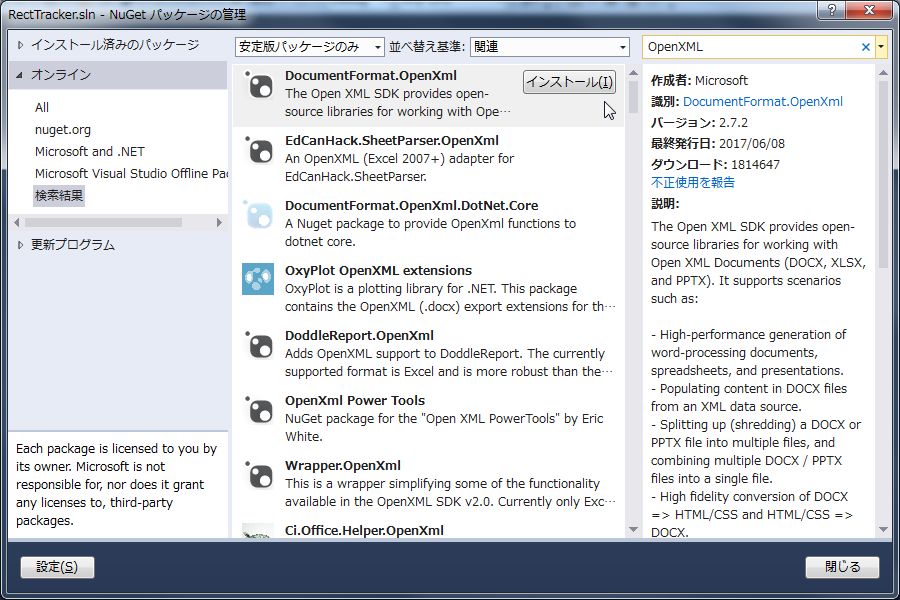Open the help question mark button
Screen dimensions: 900x600
tap(832, 10)
